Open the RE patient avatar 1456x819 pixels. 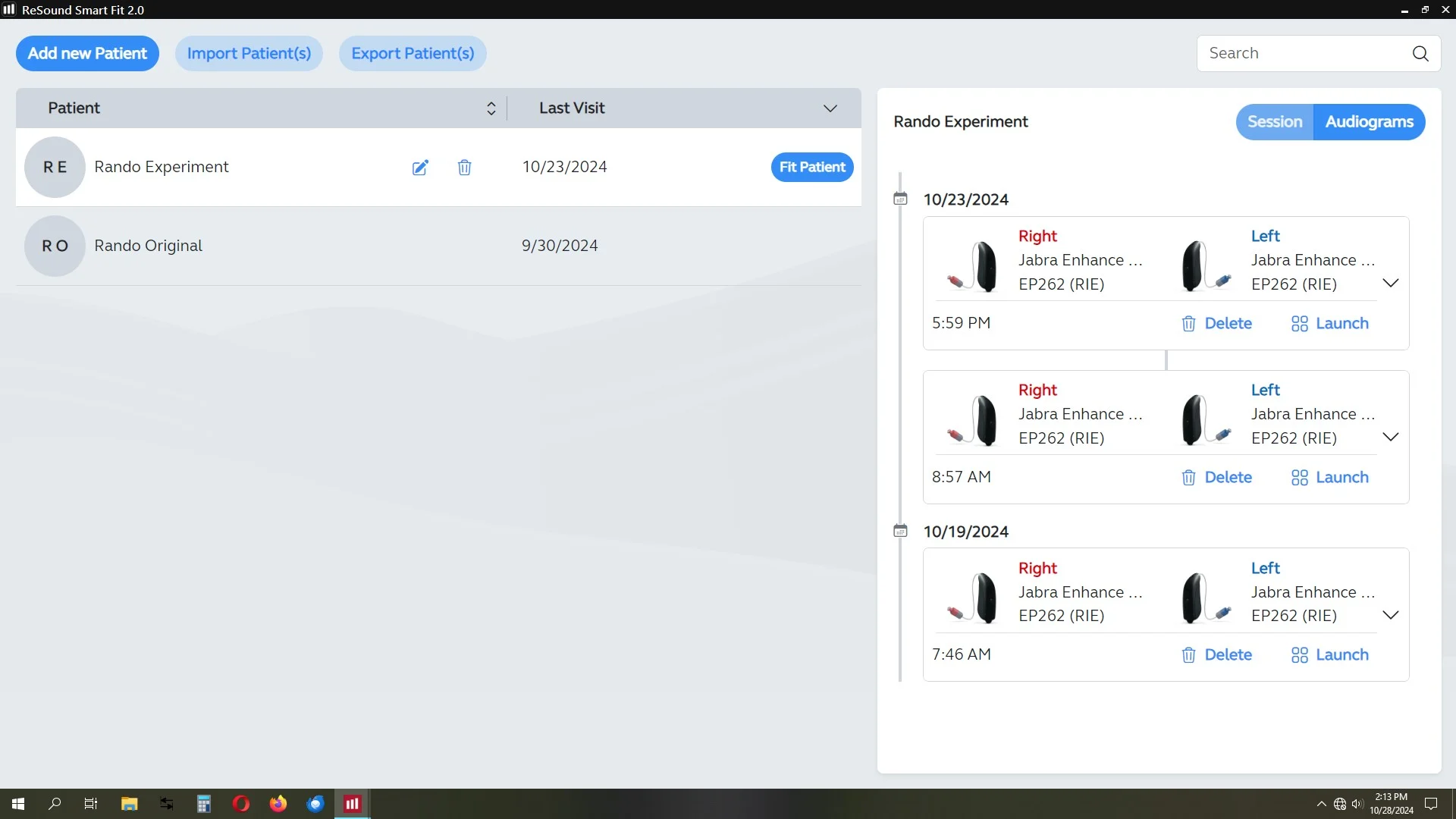click(x=55, y=168)
